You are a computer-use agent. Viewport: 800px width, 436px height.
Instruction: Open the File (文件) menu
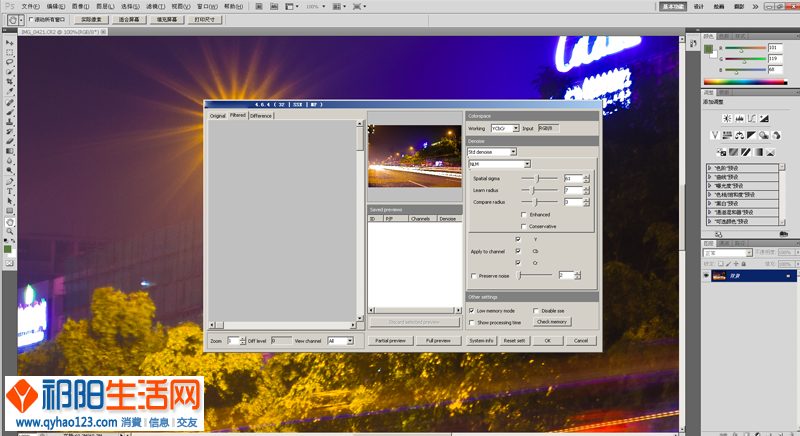[x=31, y=7]
